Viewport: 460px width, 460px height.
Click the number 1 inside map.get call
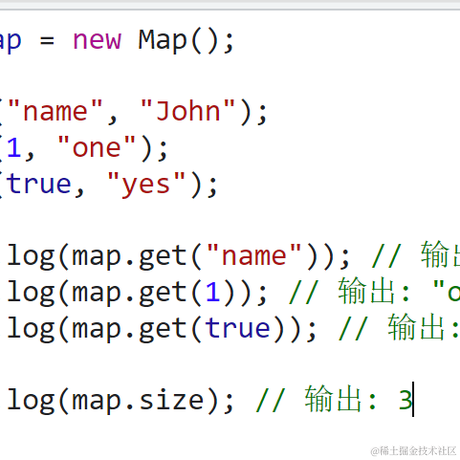(213, 292)
